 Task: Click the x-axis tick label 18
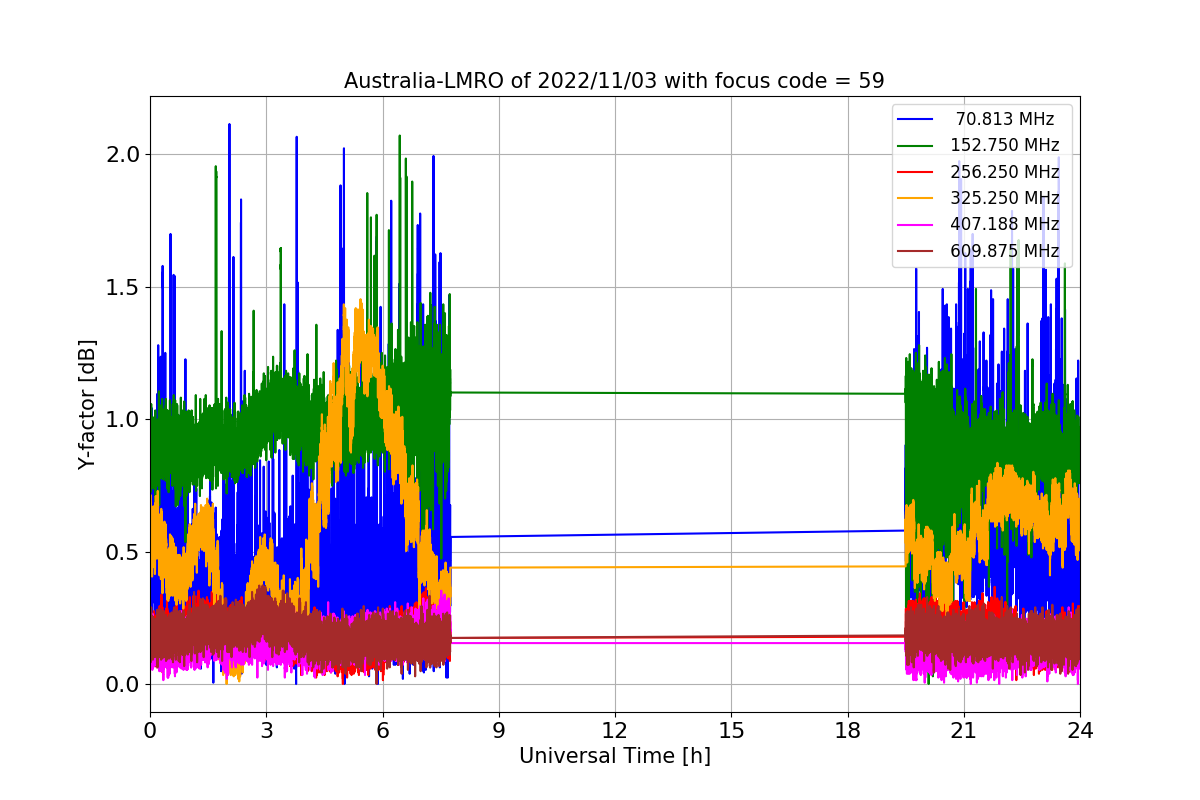(847, 730)
